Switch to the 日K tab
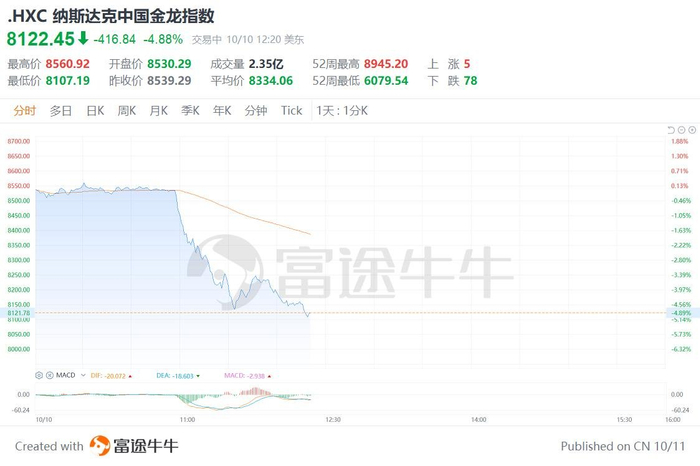This screenshot has width=700, height=466. tap(95, 111)
